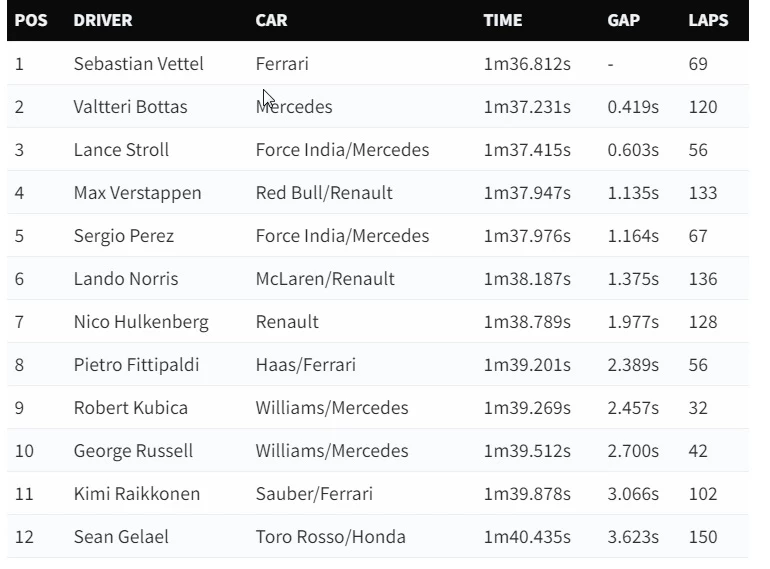770x569 pixels.
Task: Select Max Verstappen's row name
Action: [x=138, y=193]
